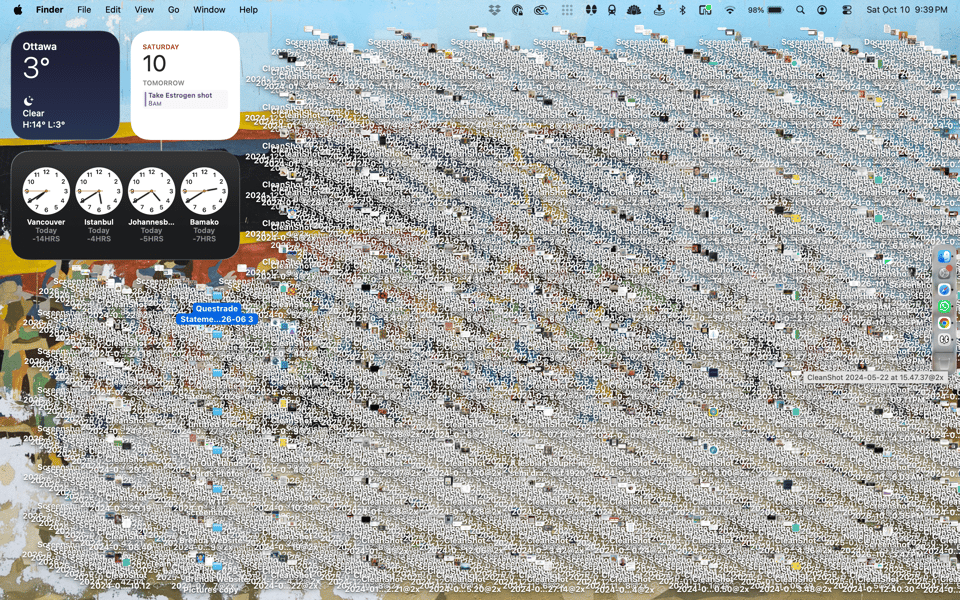Launch Safari from the Dock

(x=944, y=290)
